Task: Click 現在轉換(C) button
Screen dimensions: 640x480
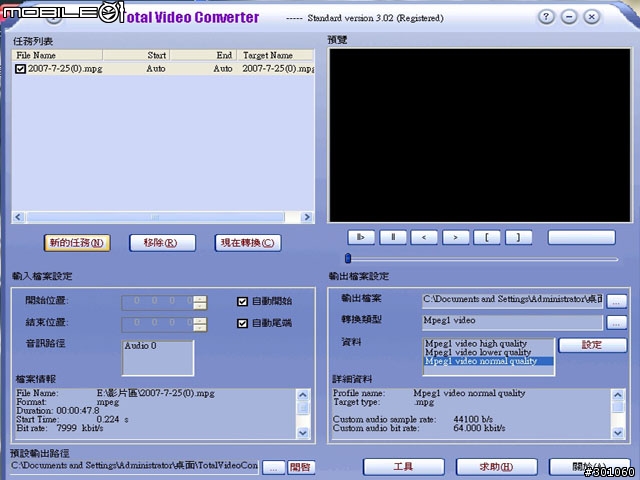Action: point(248,243)
